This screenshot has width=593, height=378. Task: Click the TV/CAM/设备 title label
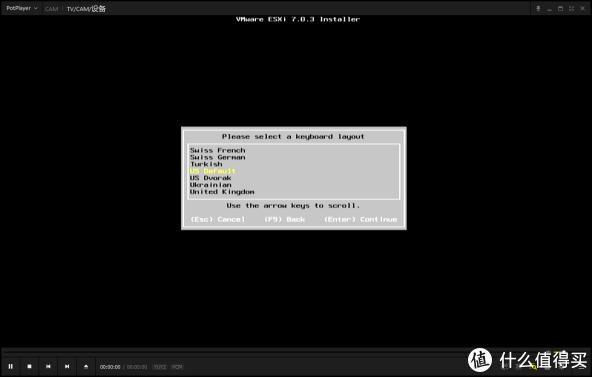(86, 9)
